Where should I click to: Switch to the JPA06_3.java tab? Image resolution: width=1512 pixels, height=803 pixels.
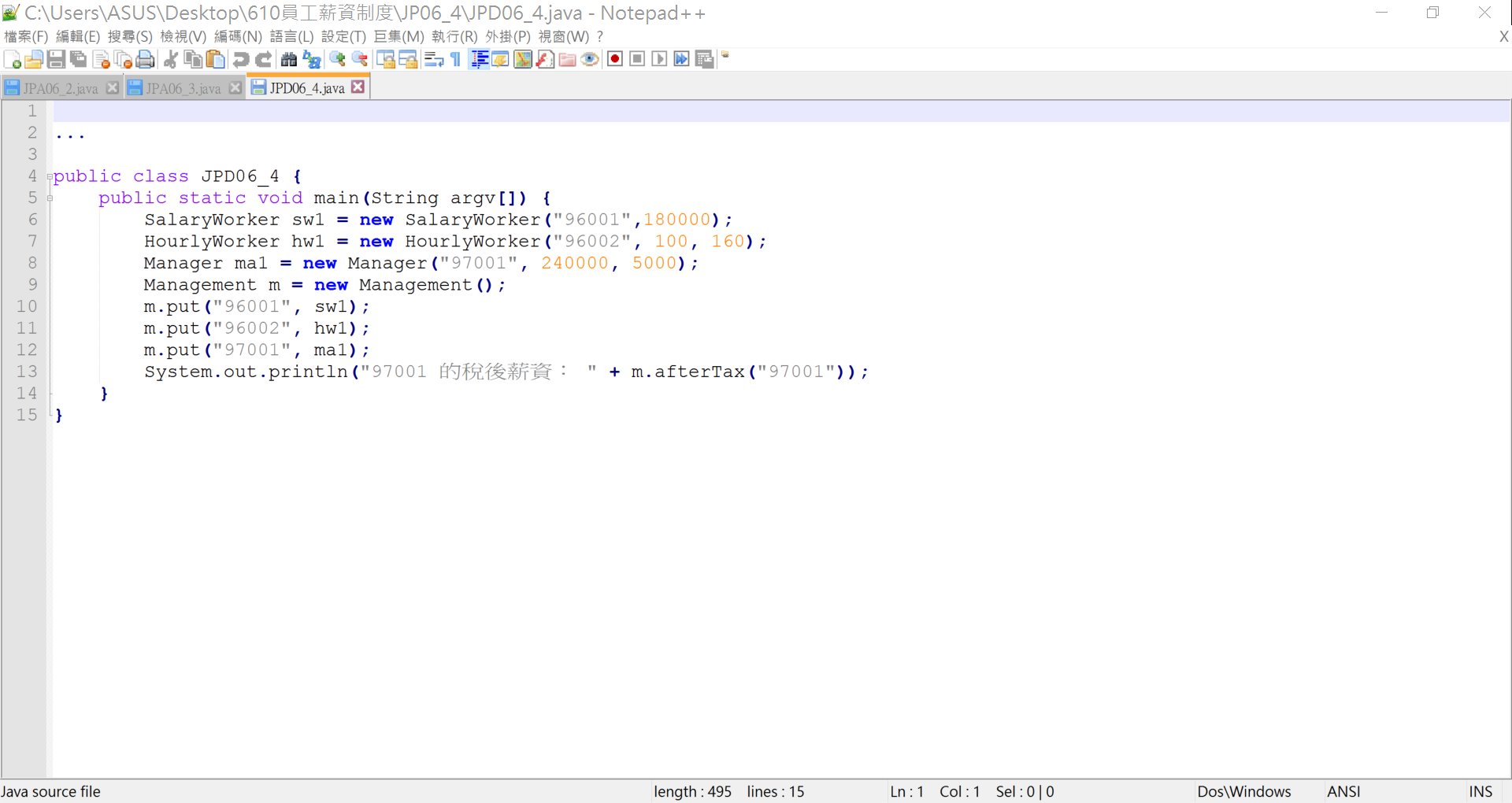pyautogui.click(x=183, y=88)
